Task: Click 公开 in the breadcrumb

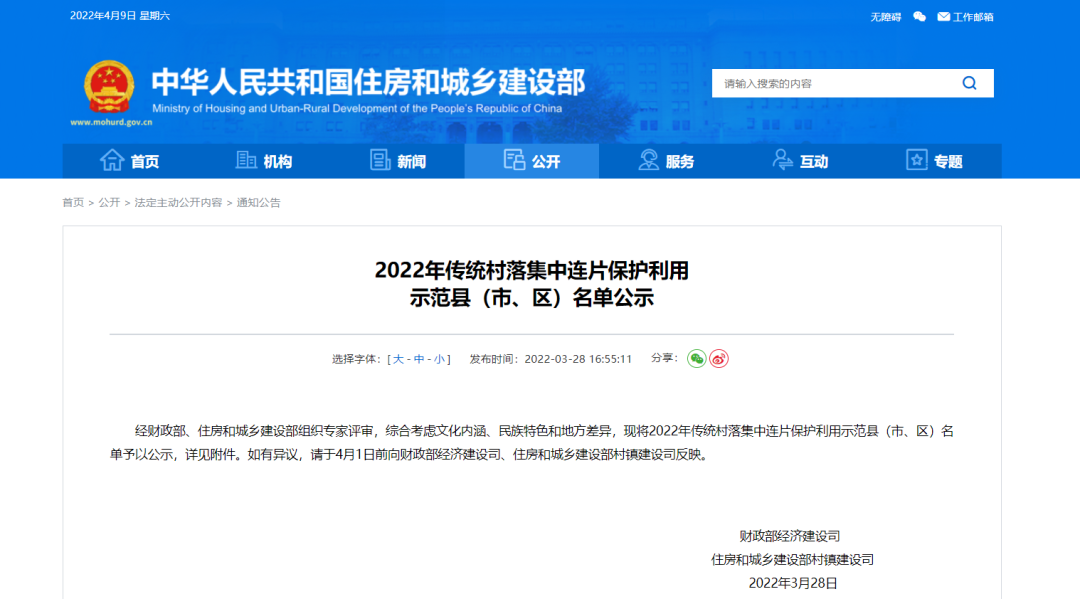Action: [x=109, y=202]
